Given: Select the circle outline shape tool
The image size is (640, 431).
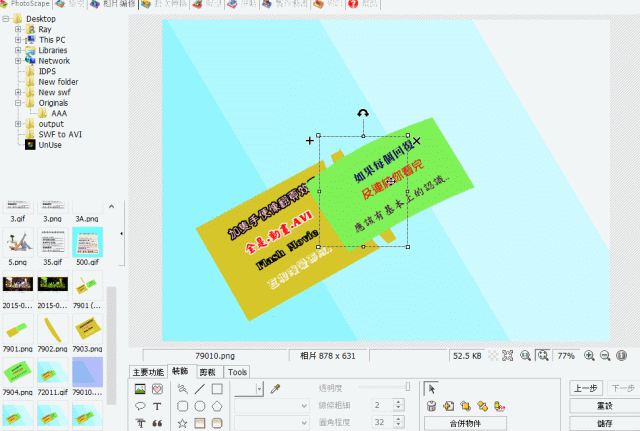Looking at the screenshot, I should [x=200, y=406].
